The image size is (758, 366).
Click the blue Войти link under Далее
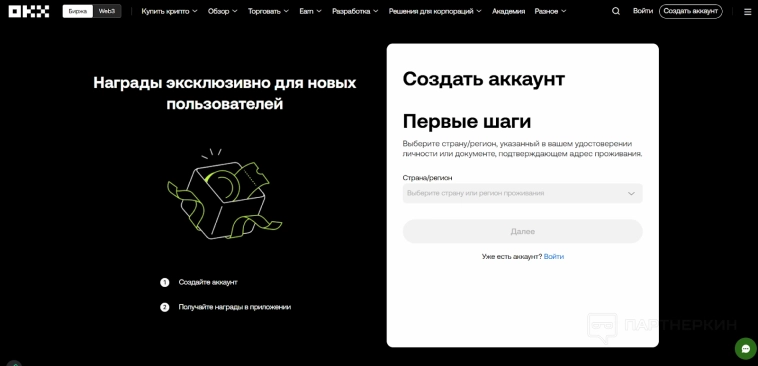pos(554,256)
